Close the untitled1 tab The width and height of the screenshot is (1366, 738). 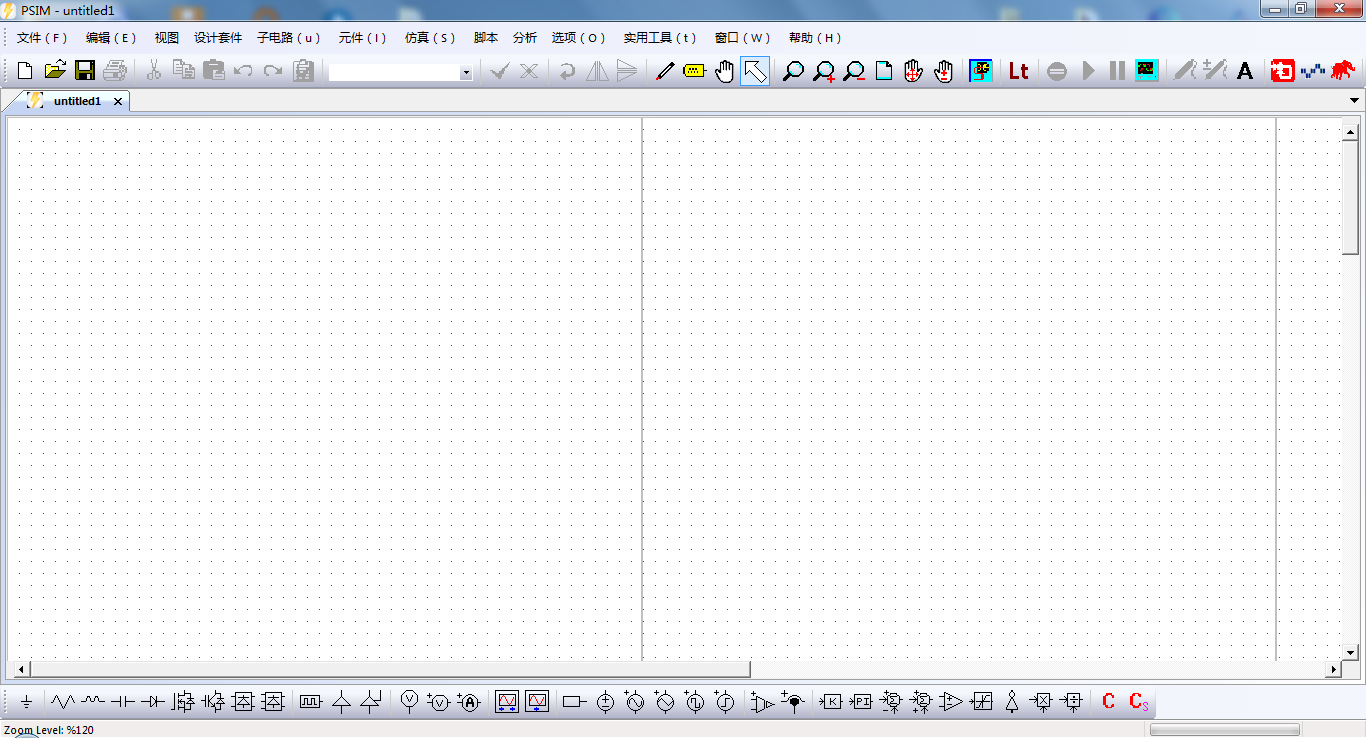tap(118, 101)
